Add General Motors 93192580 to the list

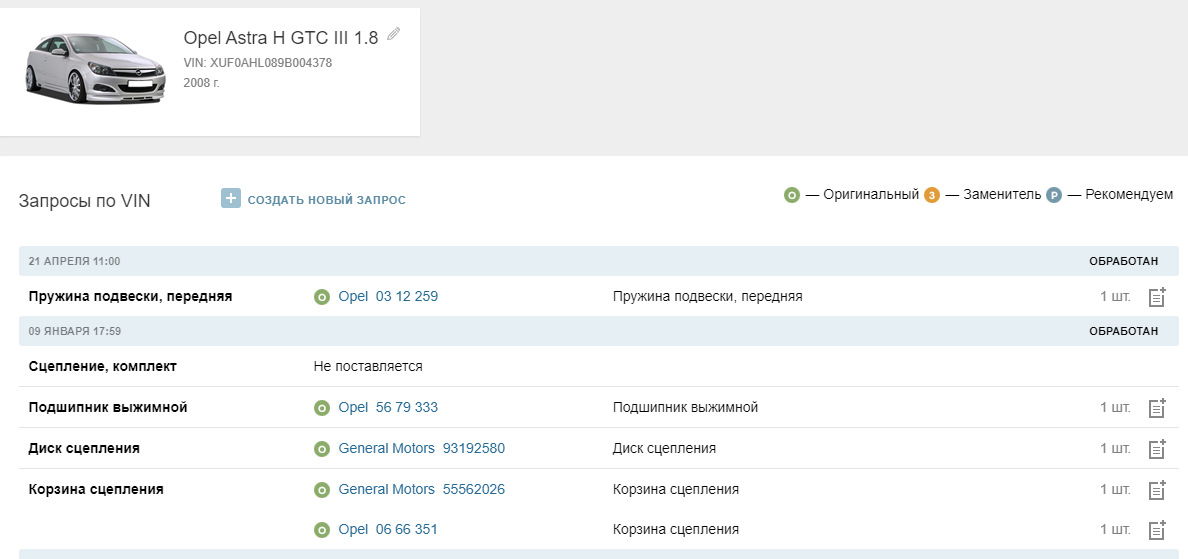tap(1157, 449)
